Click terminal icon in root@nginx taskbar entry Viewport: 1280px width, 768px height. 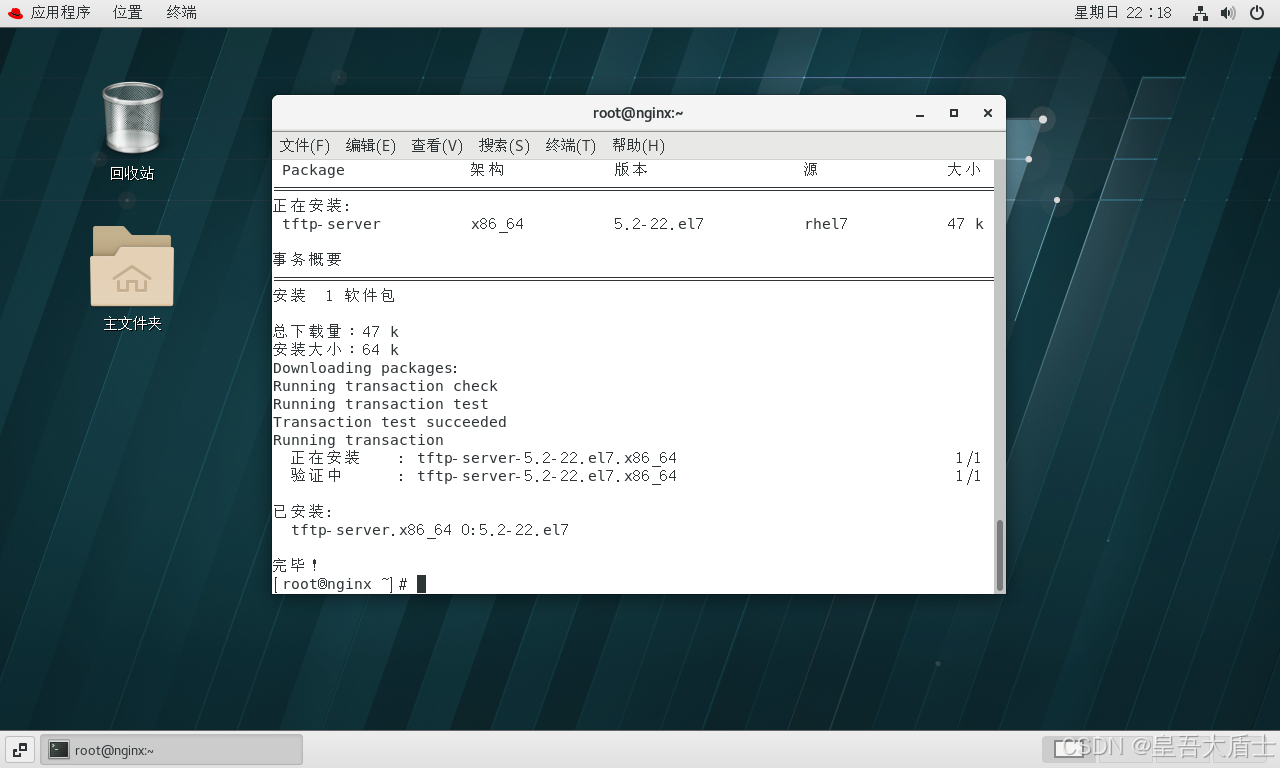tap(59, 749)
